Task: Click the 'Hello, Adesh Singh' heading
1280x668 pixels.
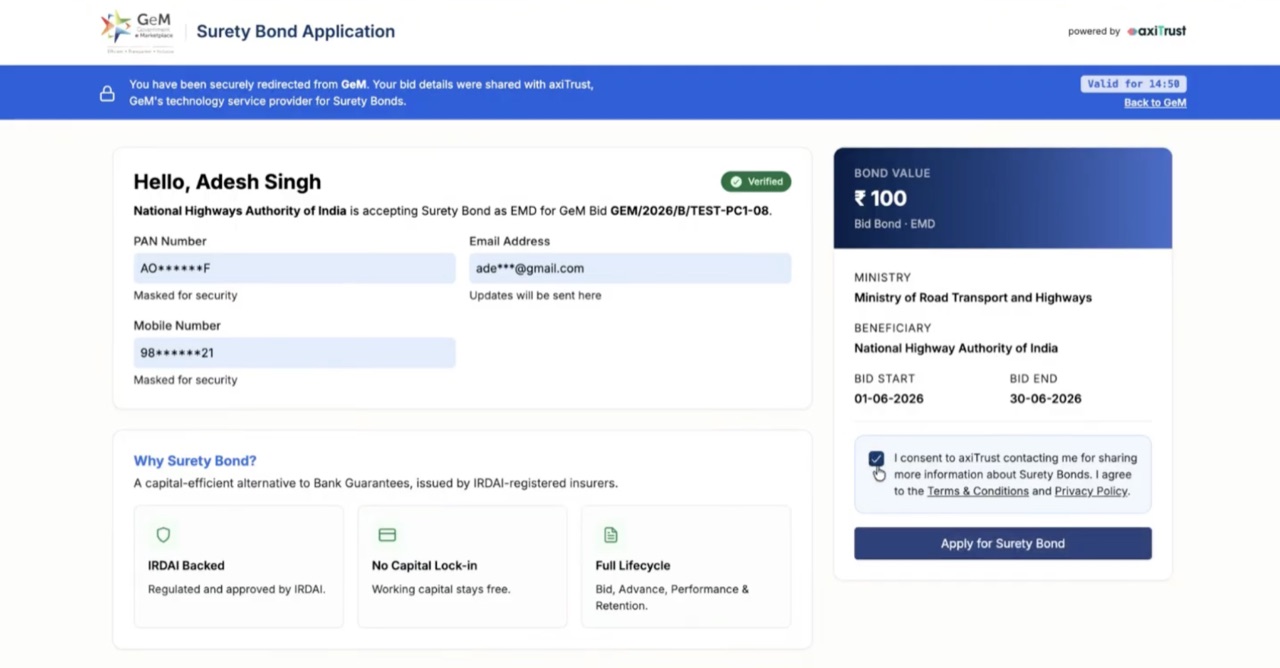Action: [x=228, y=182]
